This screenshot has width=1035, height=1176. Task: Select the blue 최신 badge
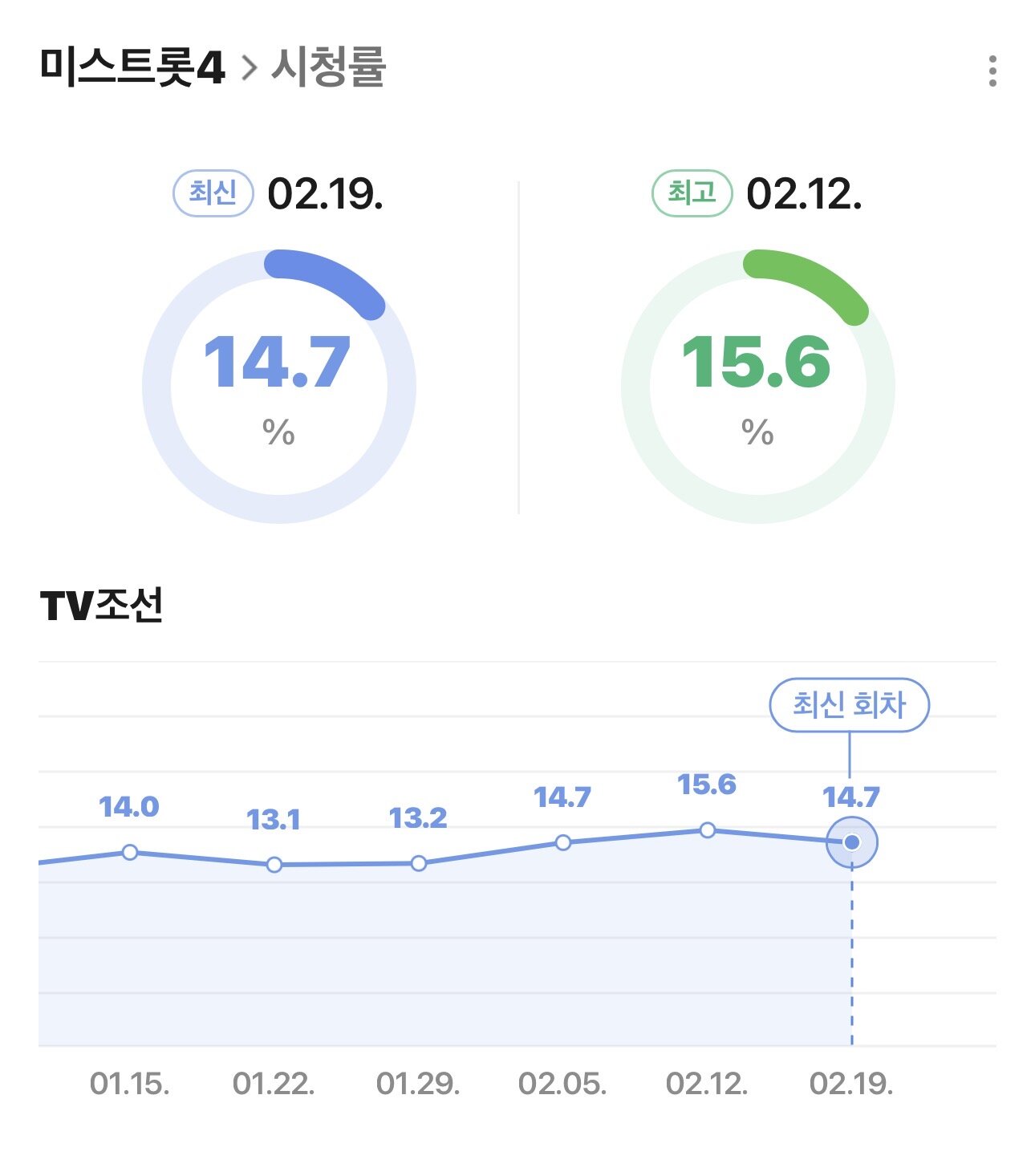coord(213,193)
